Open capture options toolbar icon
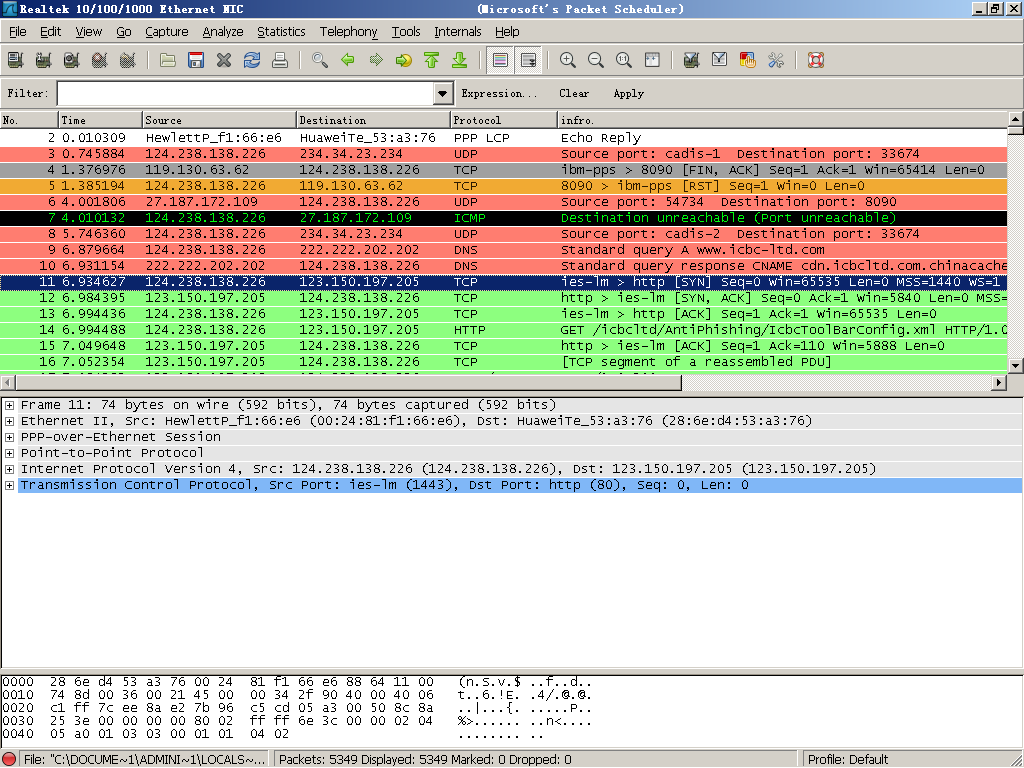This screenshot has height=768, width=1024. pos(43,60)
